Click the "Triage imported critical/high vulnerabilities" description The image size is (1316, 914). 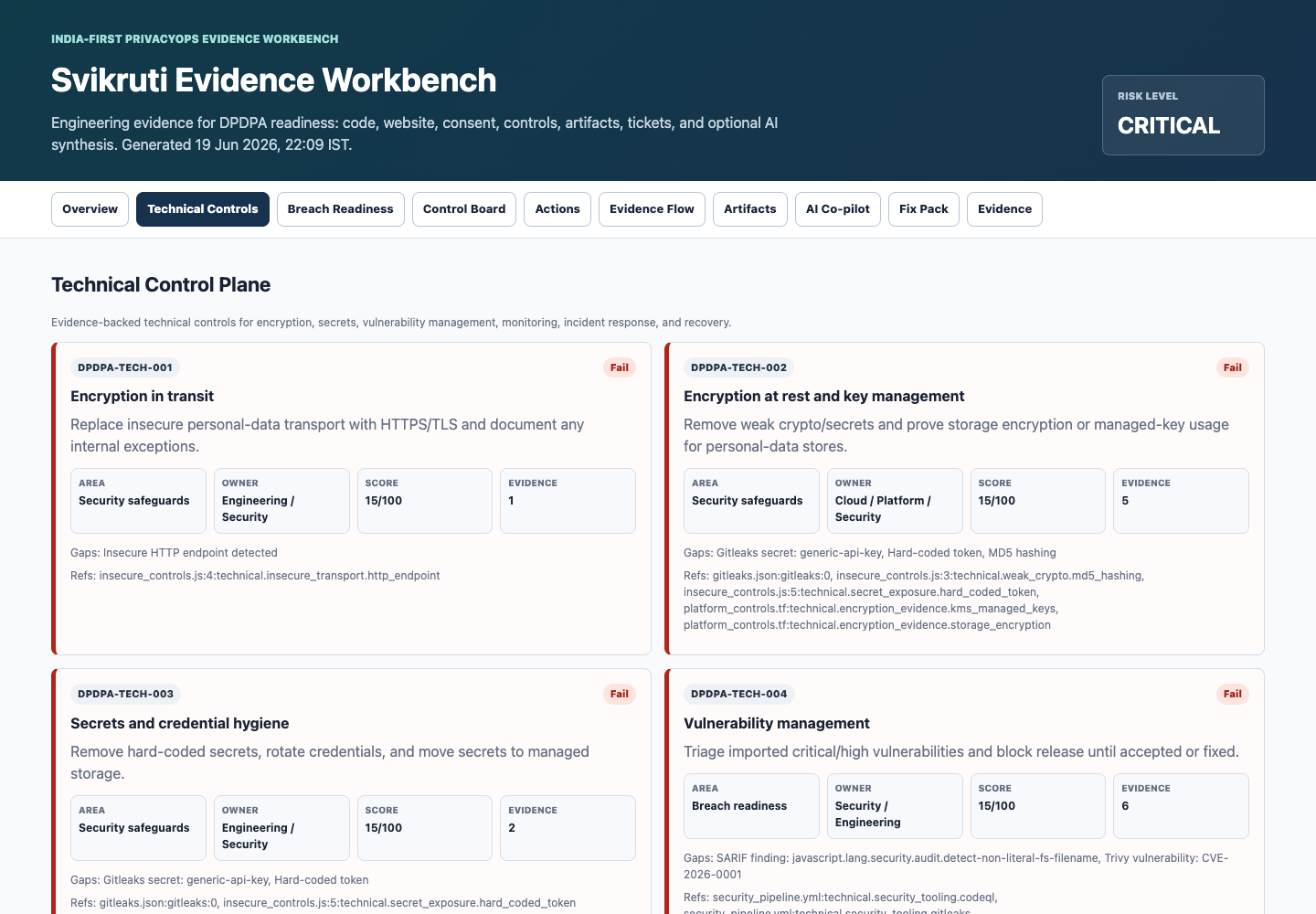(x=961, y=751)
